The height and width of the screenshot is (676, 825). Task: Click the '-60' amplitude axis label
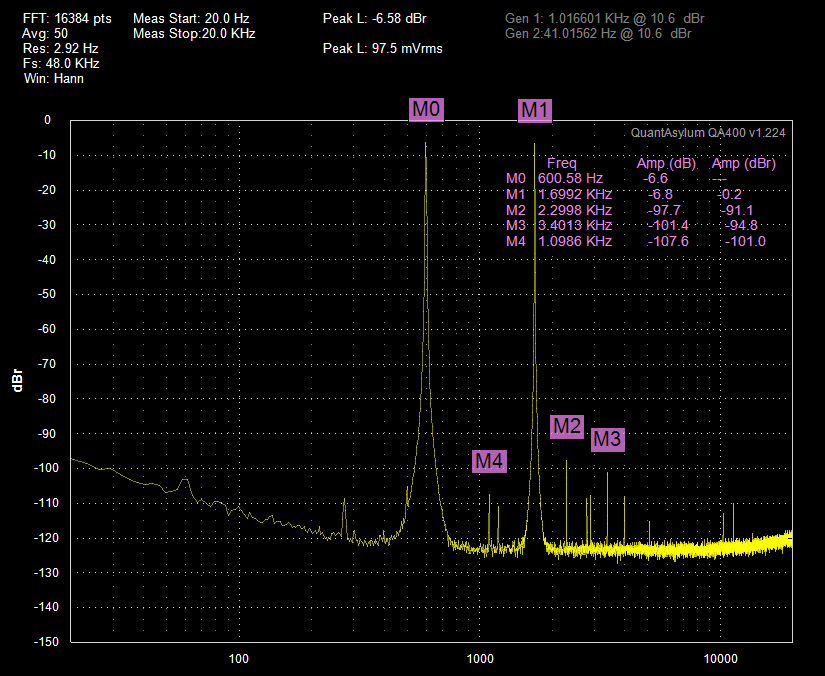[47, 329]
